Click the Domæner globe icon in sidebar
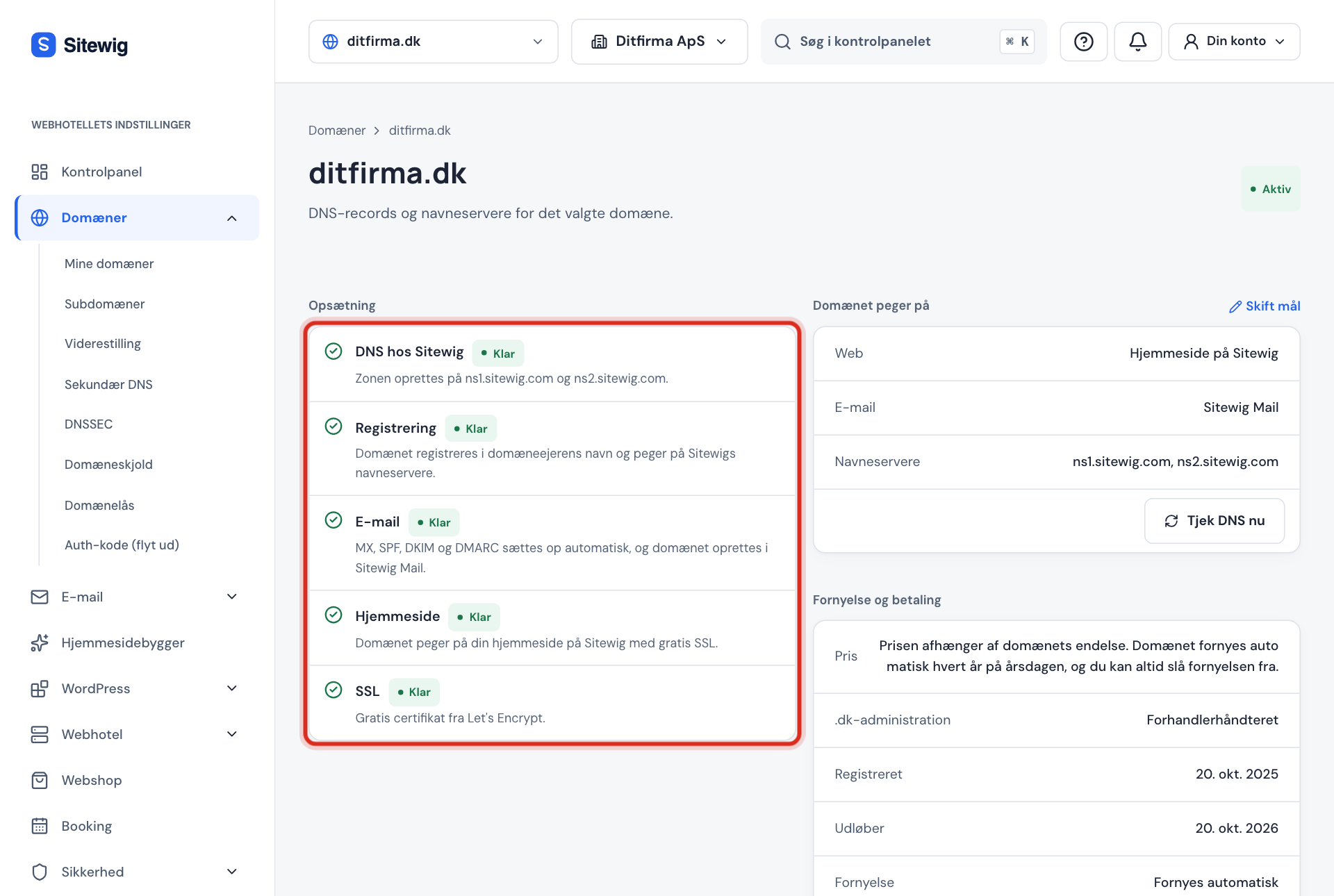 (40, 217)
